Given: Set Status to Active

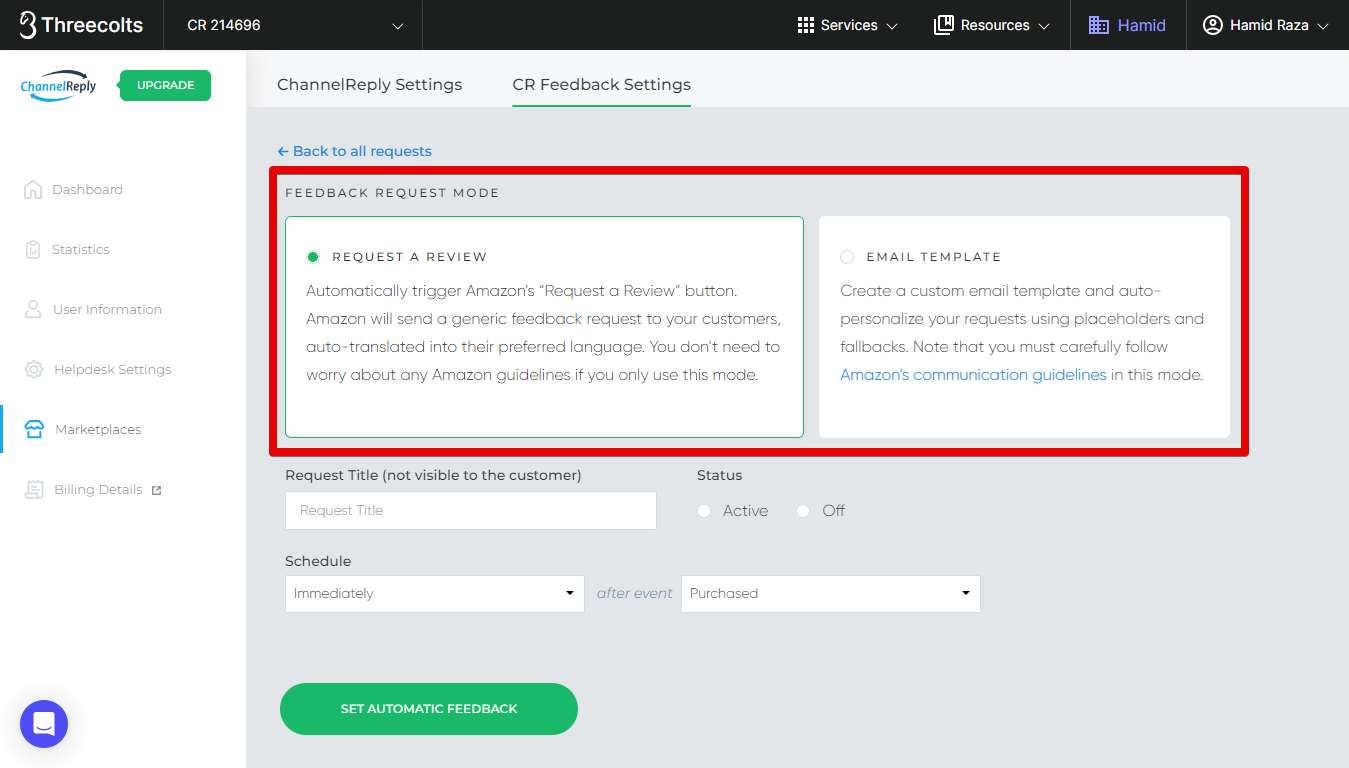Looking at the screenshot, I should point(704,511).
